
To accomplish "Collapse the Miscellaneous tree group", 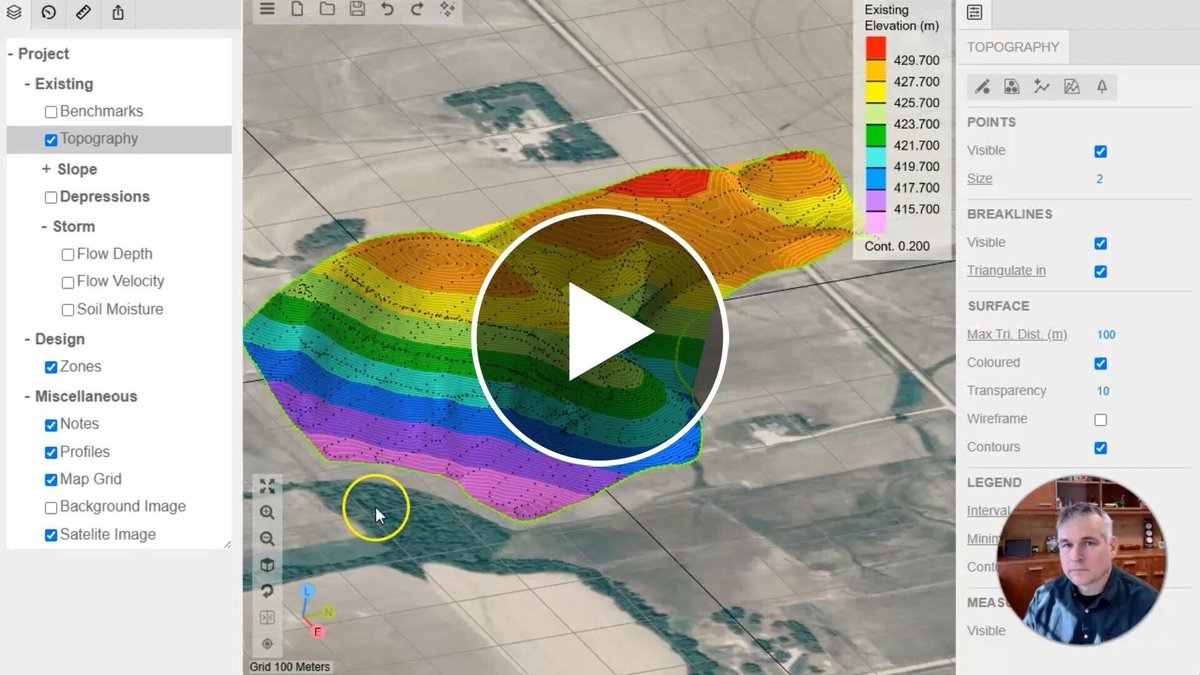I will point(28,396).
